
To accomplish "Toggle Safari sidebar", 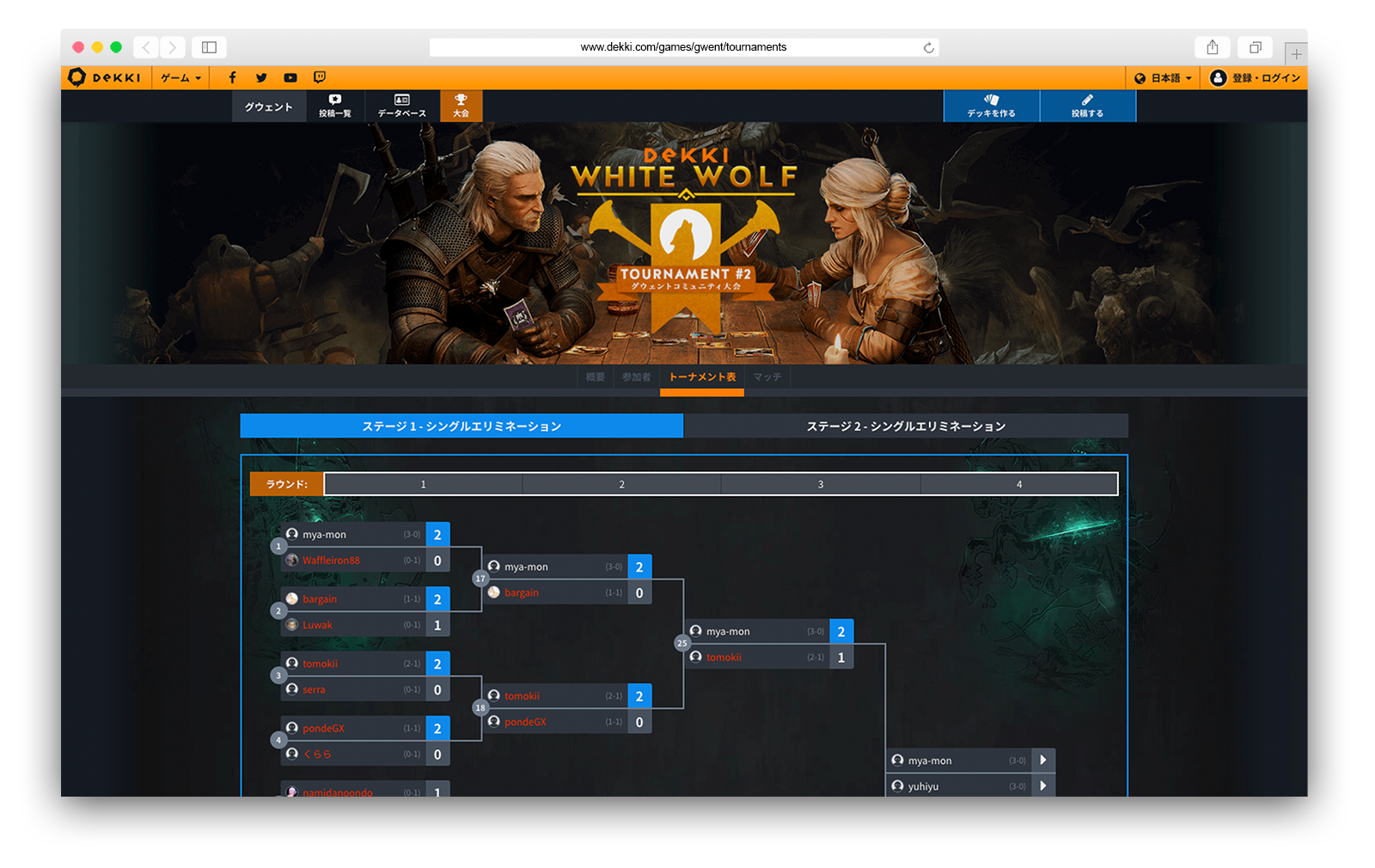I will pos(209,47).
